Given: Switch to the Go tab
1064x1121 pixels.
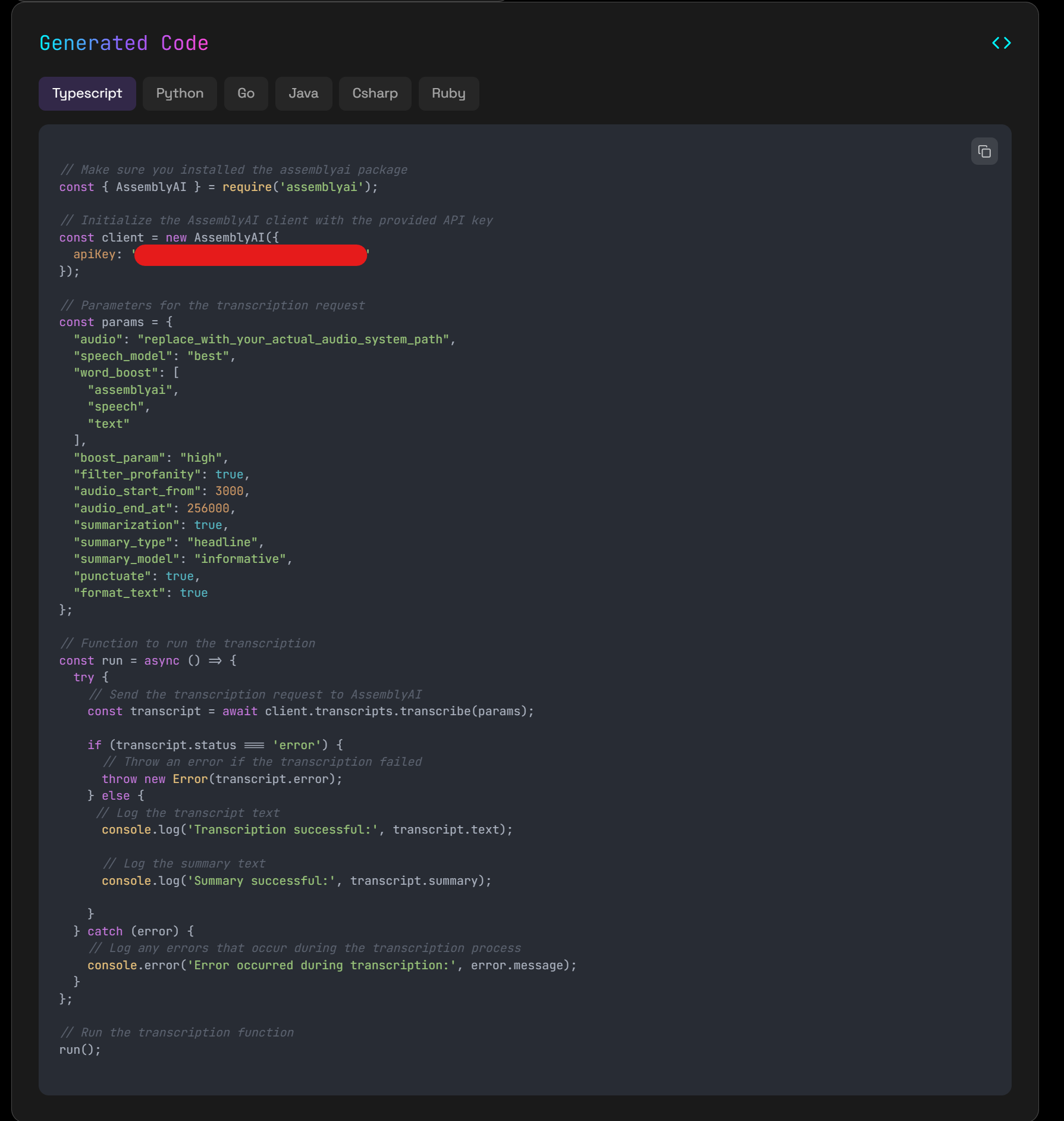Looking at the screenshot, I should tap(246, 93).
